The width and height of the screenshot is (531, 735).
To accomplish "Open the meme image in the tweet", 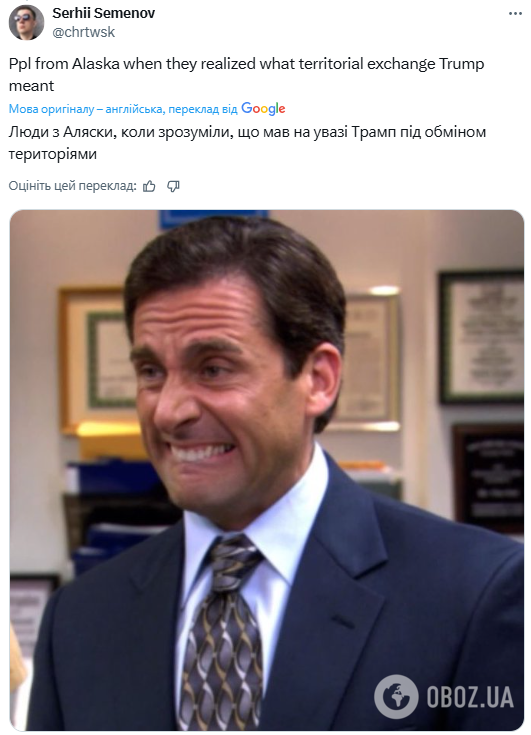I will (x=267, y=470).
